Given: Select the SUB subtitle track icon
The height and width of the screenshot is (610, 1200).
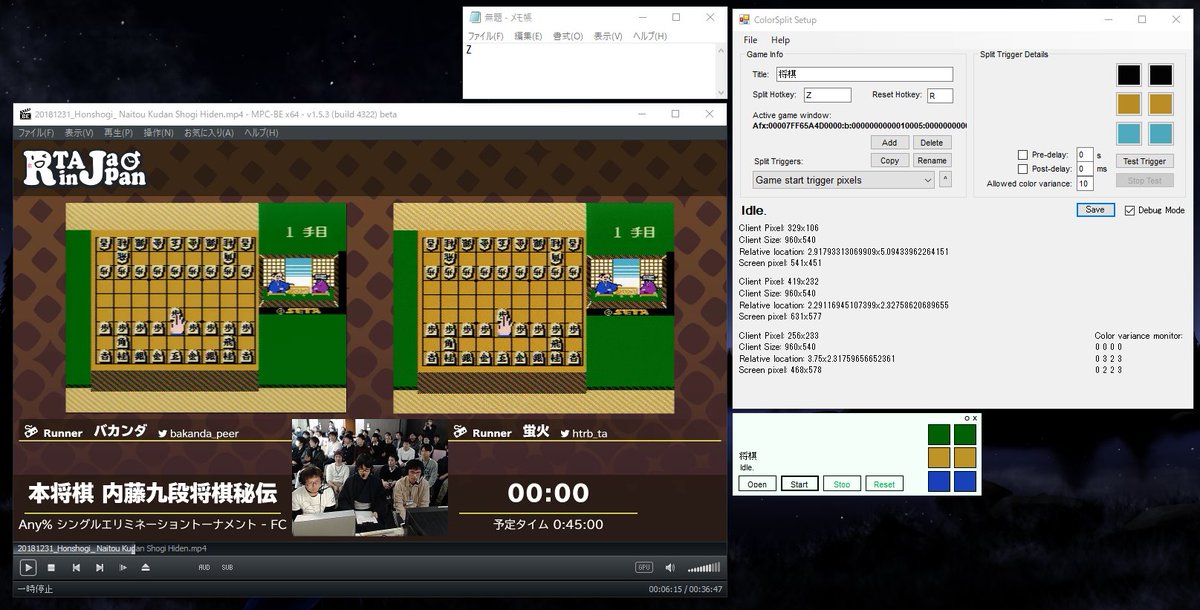Looking at the screenshot, I should (227, 568).
